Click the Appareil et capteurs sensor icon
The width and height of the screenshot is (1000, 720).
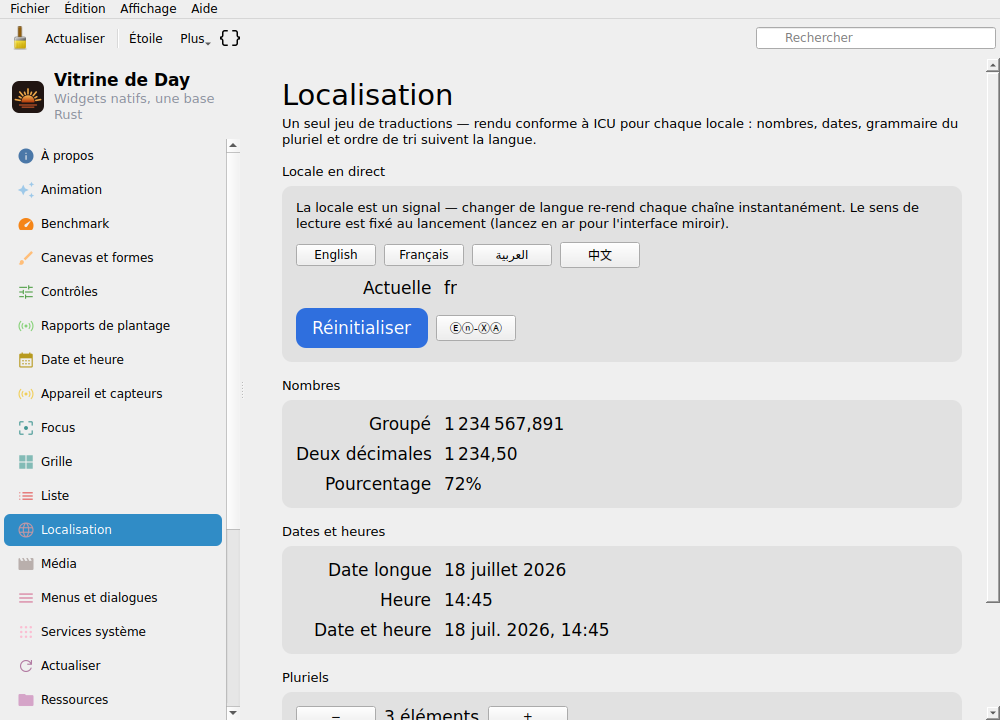coord(26,393)
